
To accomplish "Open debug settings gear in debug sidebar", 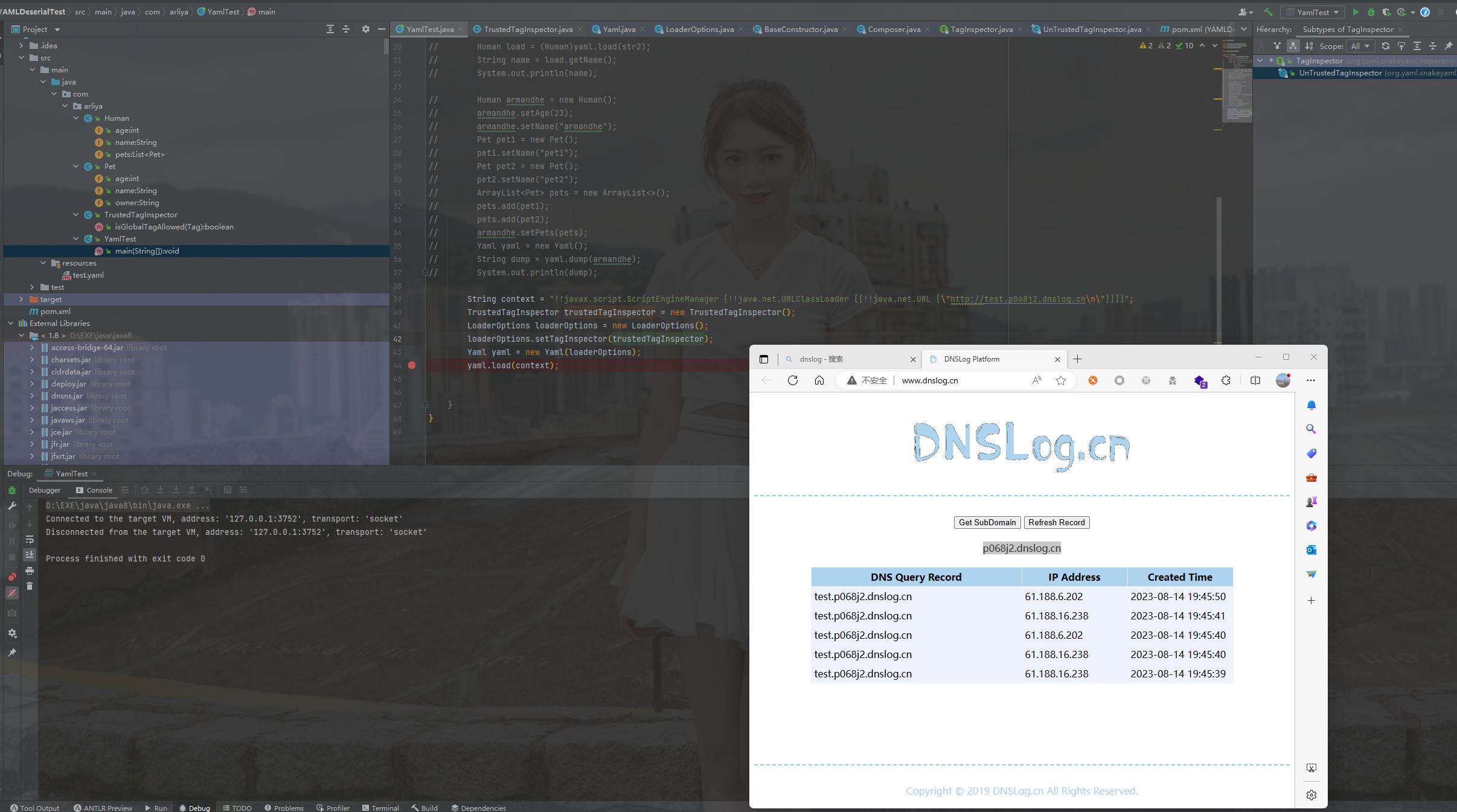I will (x=12, y=633).
